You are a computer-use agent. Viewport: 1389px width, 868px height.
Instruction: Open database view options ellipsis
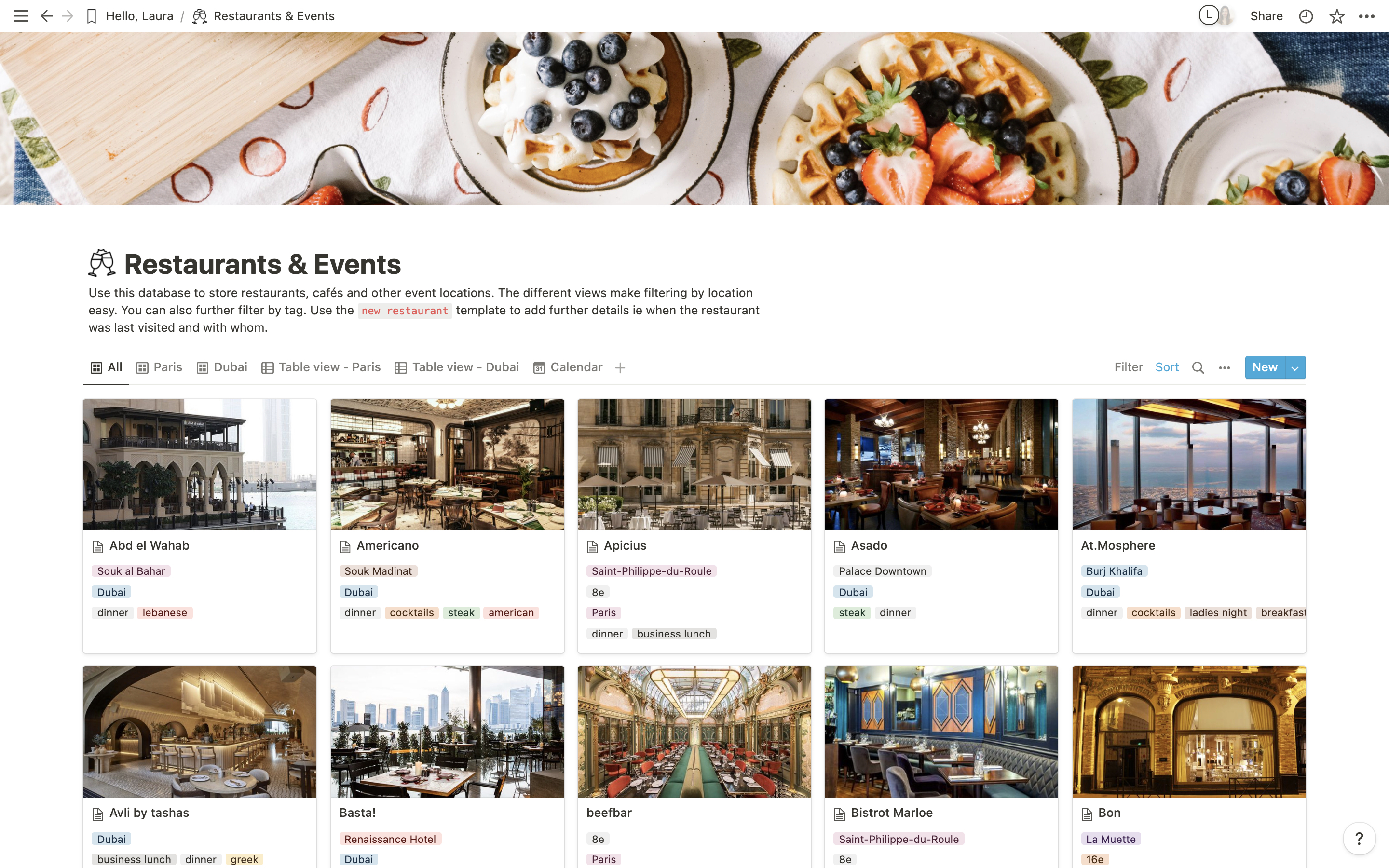[x=1224, y=367]
